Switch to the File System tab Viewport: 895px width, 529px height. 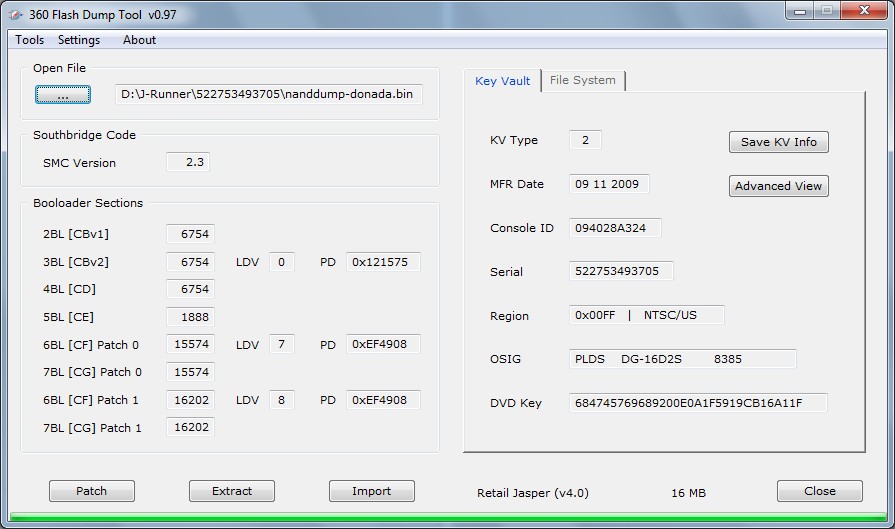(583, 80)
